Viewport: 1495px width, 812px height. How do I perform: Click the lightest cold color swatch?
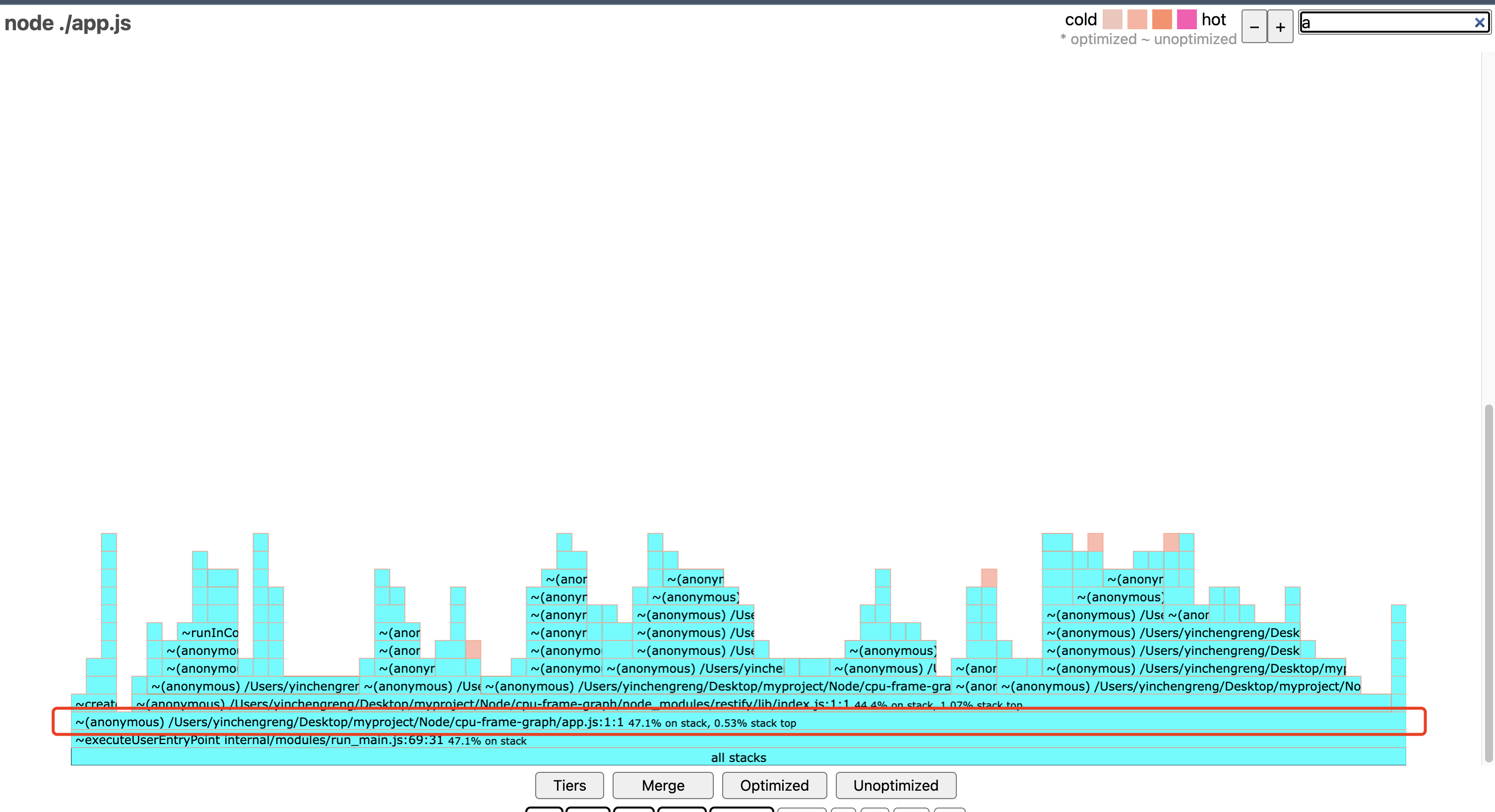tap(1112, 19)
